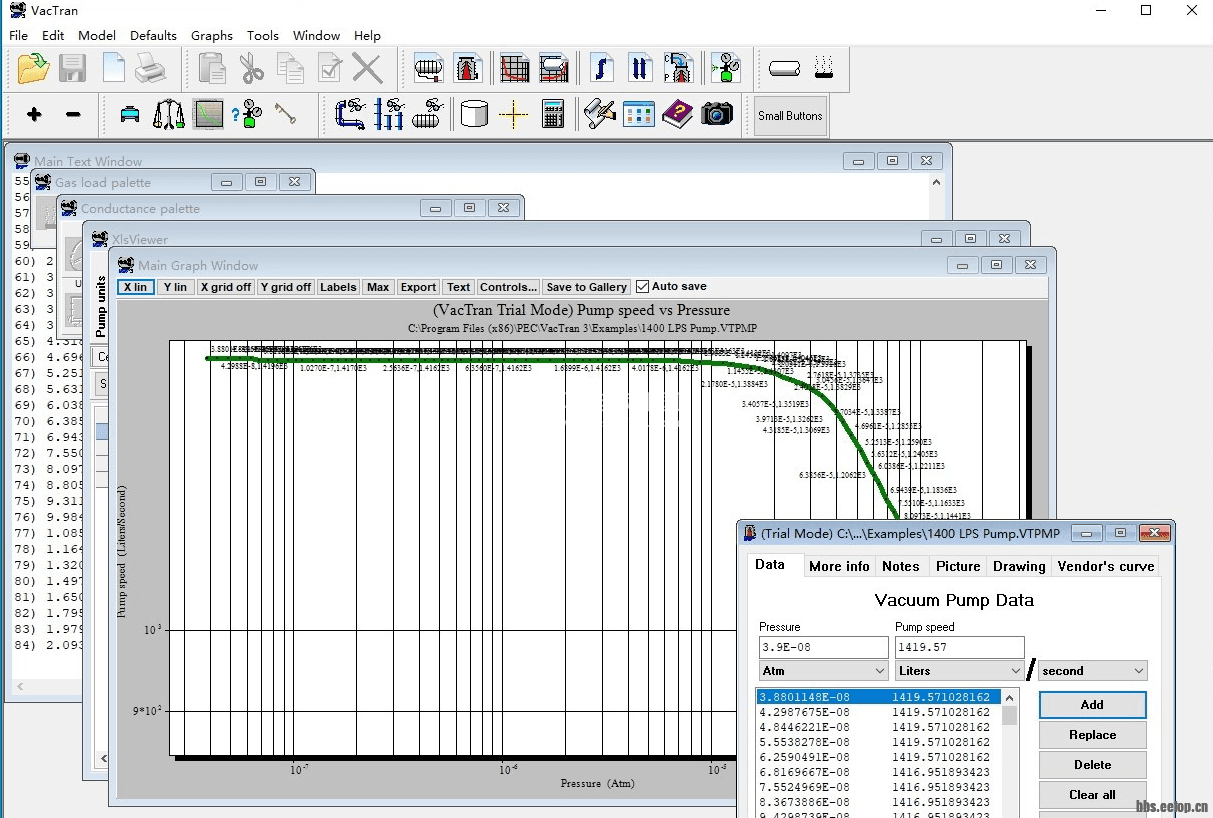This screenshot has height=818, width=1213.
Task: Switch to the Vendor's curve tab
Action: coord(1105,566)
